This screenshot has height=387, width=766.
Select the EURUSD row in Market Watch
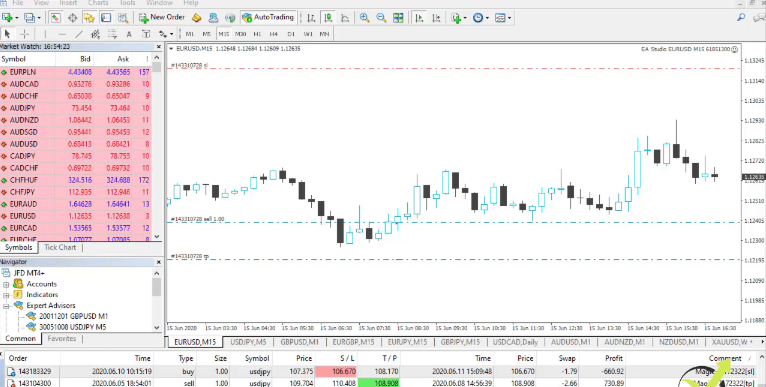pyautogui.click(x=76, y=216)
